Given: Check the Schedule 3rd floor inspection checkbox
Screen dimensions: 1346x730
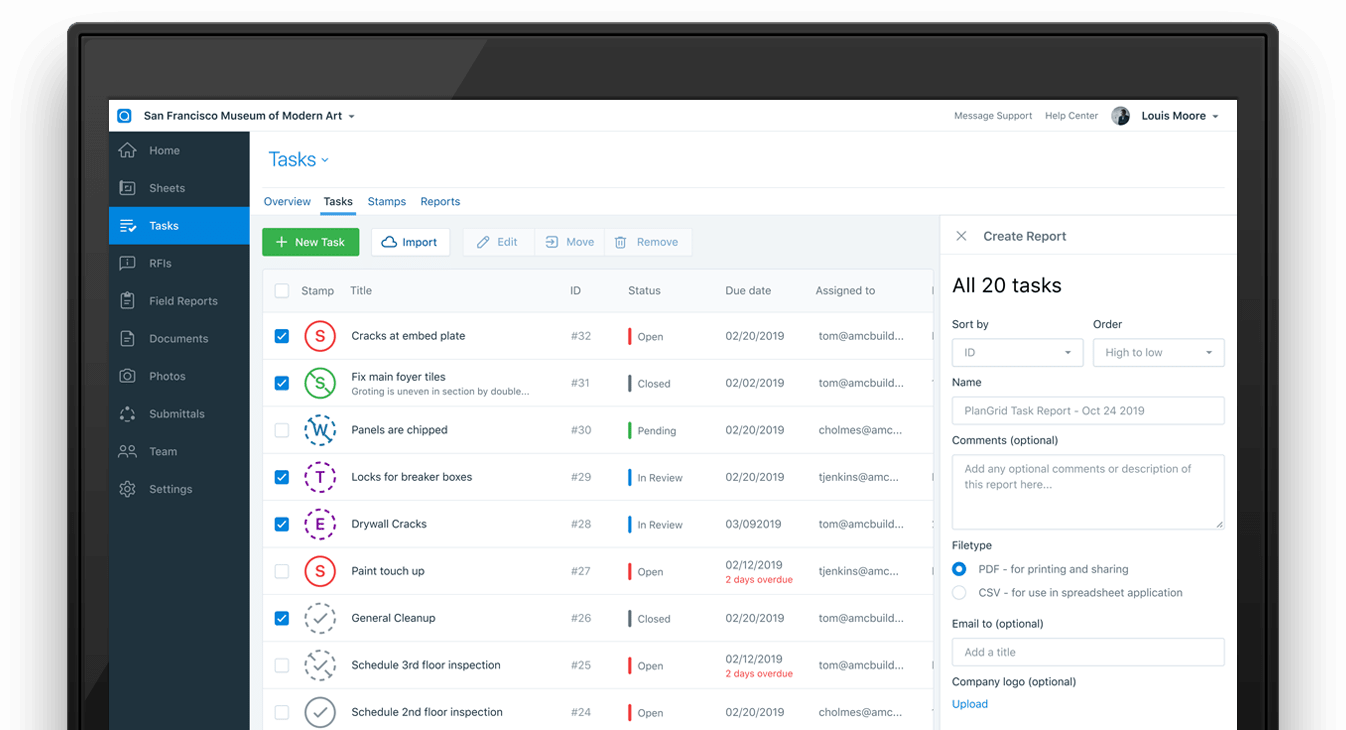Looking at the screenshot, I should tap(282, 665).
